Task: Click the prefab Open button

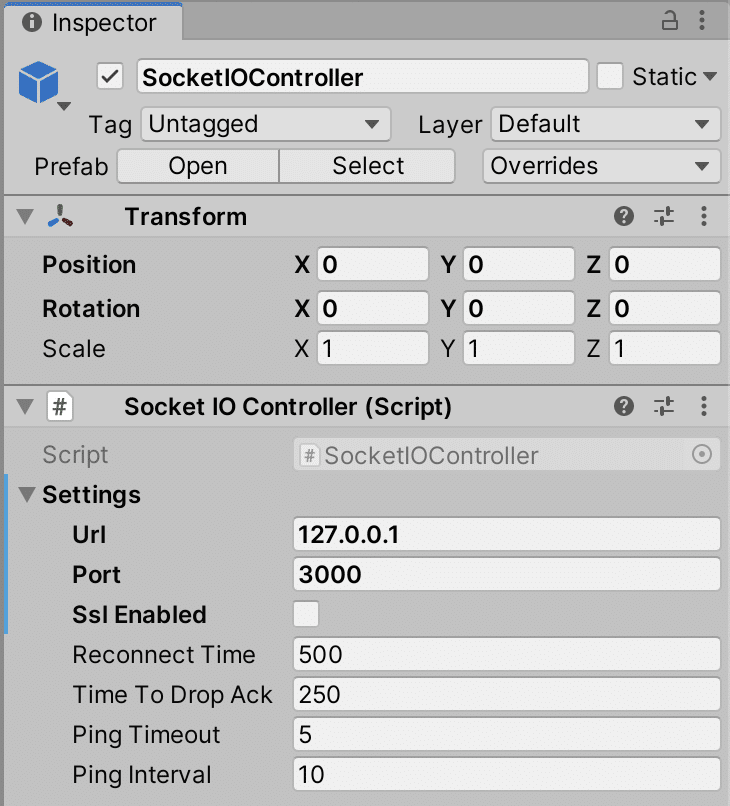Action: (198, 166)
